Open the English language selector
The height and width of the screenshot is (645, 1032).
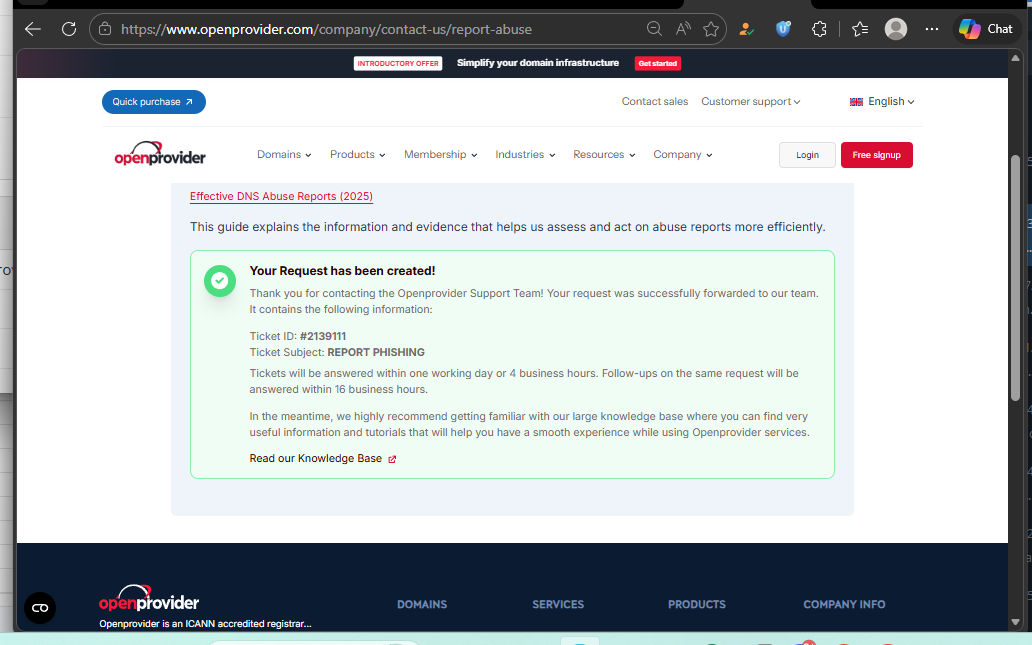coord(882,101)
